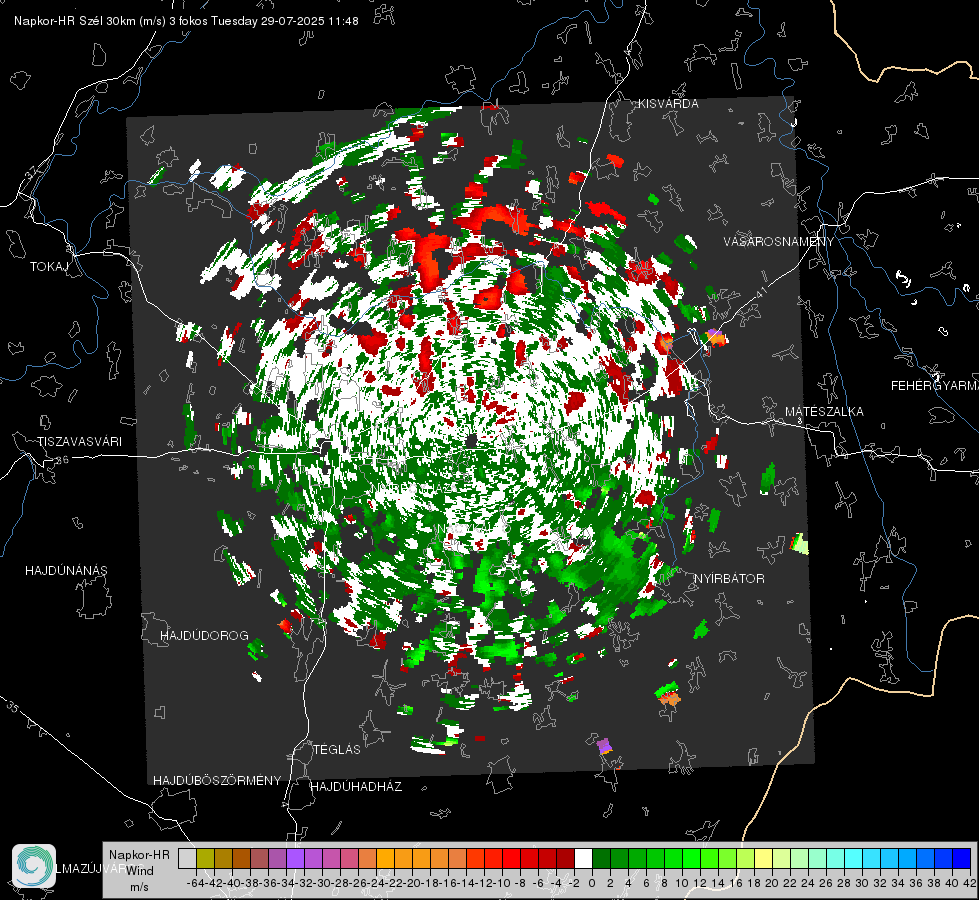Viewport: 979px width, 900px height.
Task: Click the HAJDÚBÖSZÖRMÉNY label
Action: click(x=217, y=780)
